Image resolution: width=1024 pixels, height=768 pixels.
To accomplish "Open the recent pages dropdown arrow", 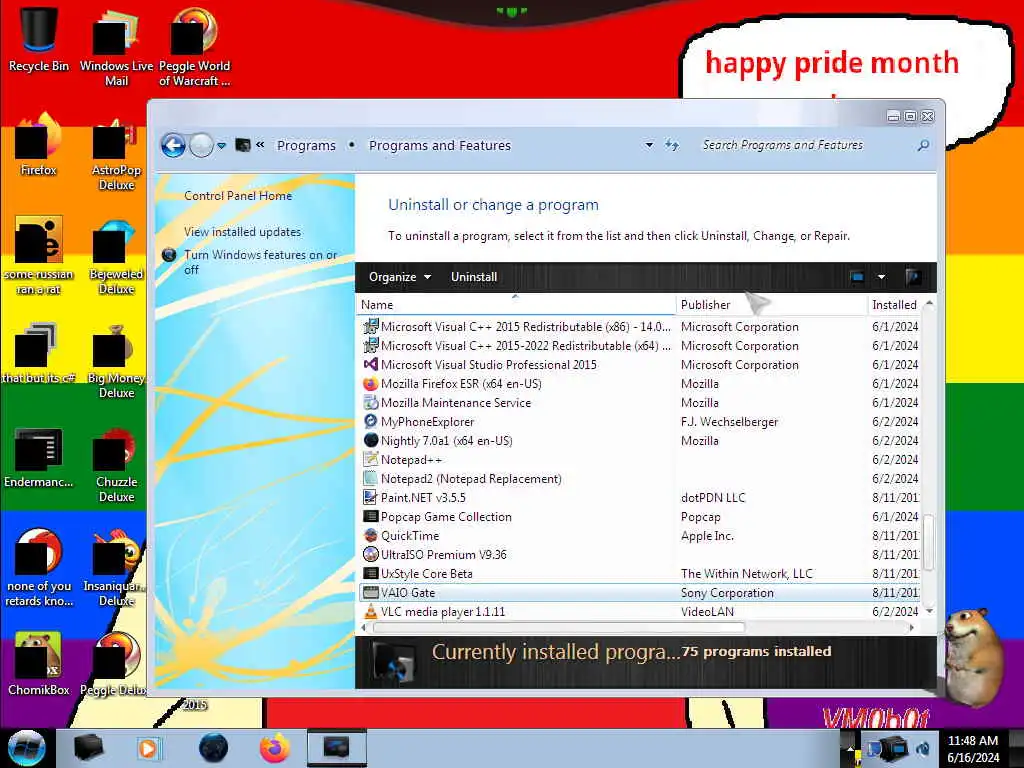I will [x=222, y=146].
